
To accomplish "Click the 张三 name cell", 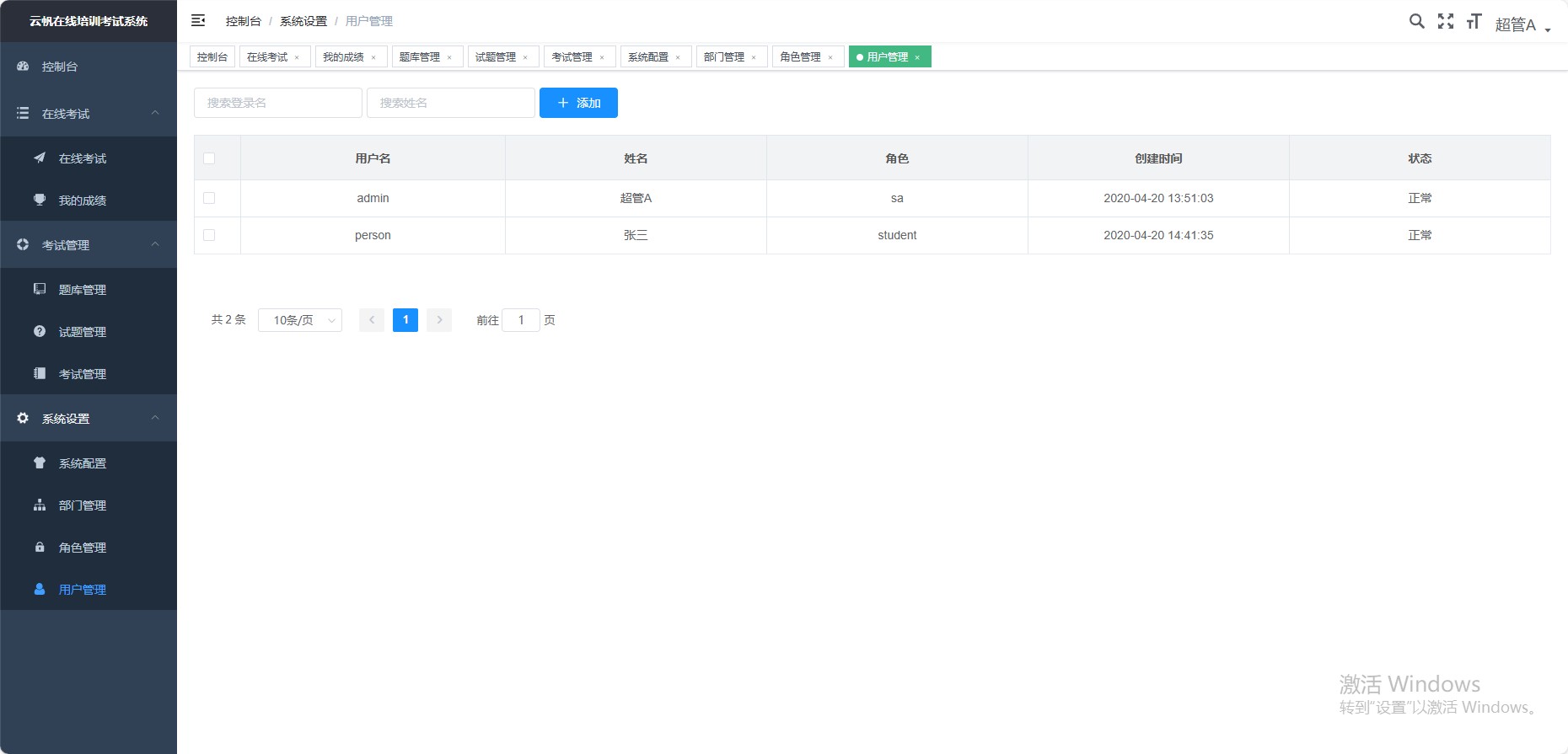I will click(x=636, y=235).
